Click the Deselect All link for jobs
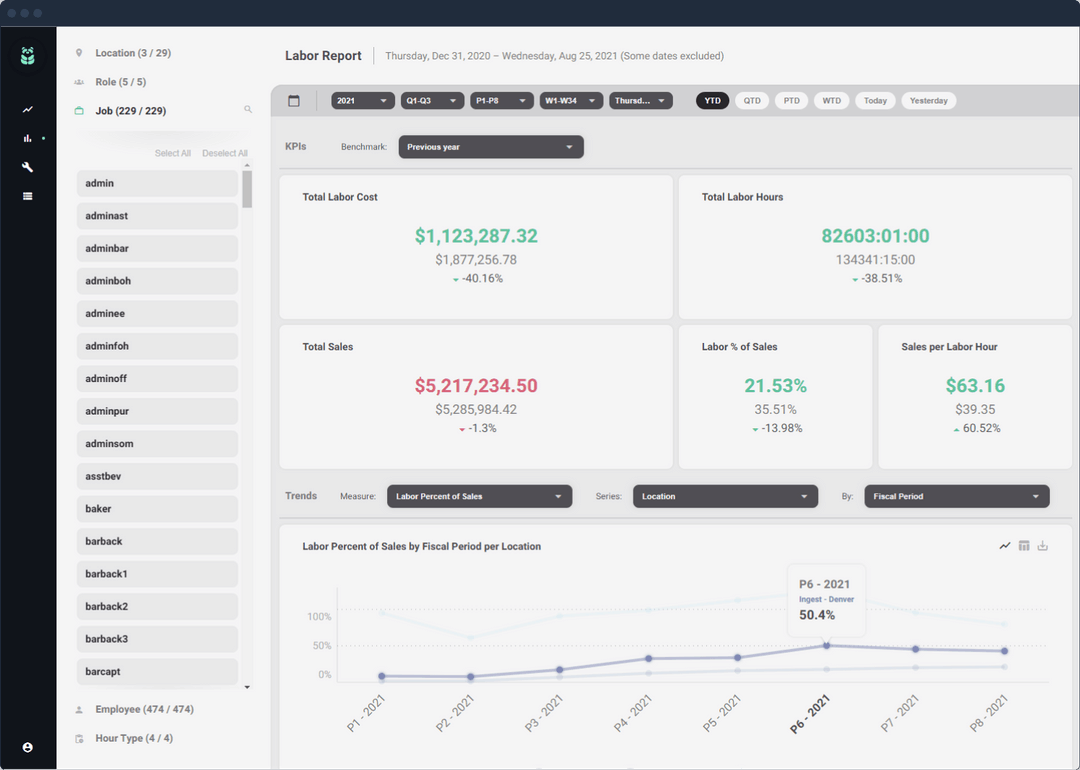This screenshot has height=770, width=1080. pos(224,153)
